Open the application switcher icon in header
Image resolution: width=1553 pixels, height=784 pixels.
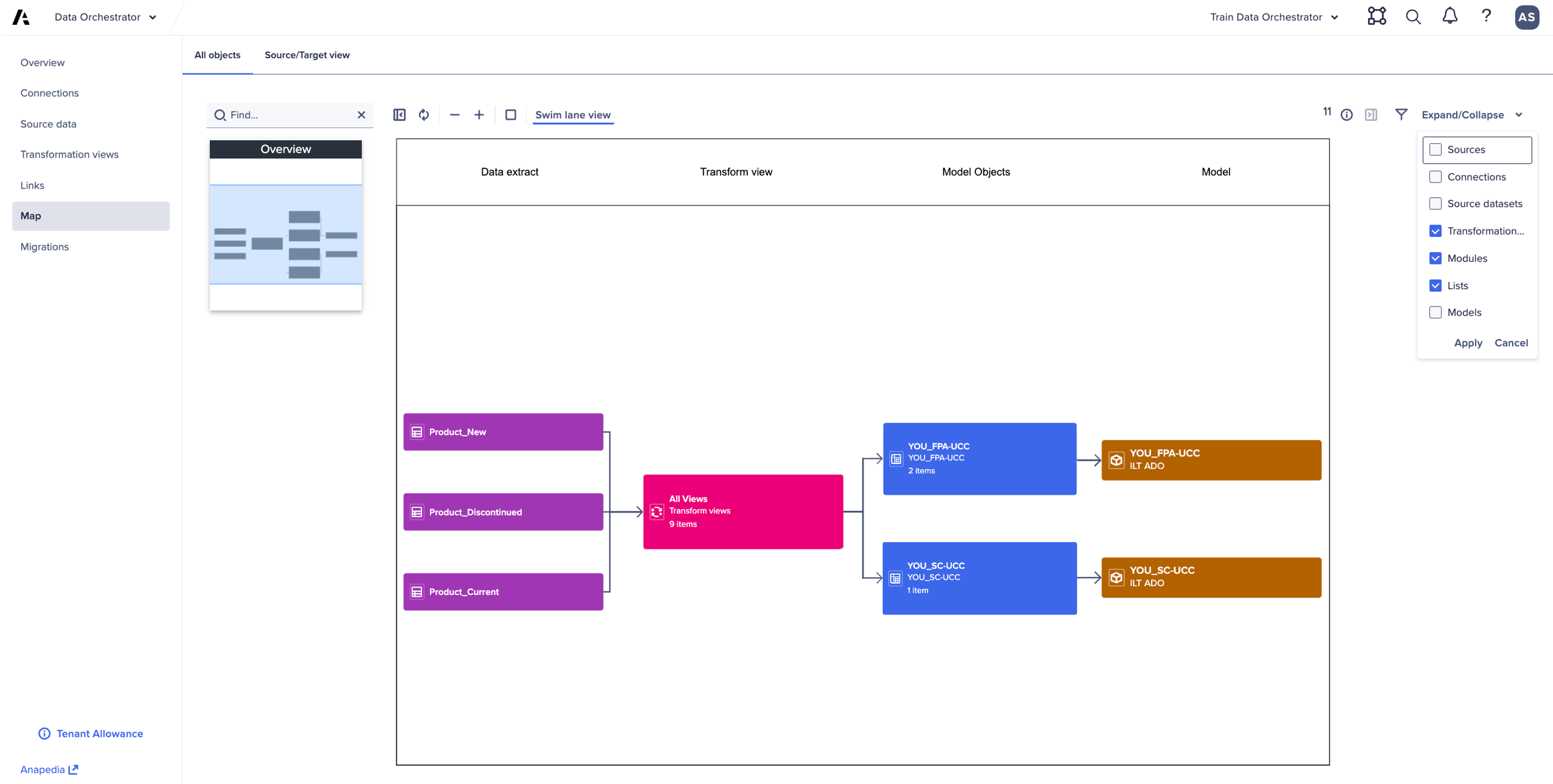coord(1376,16)
